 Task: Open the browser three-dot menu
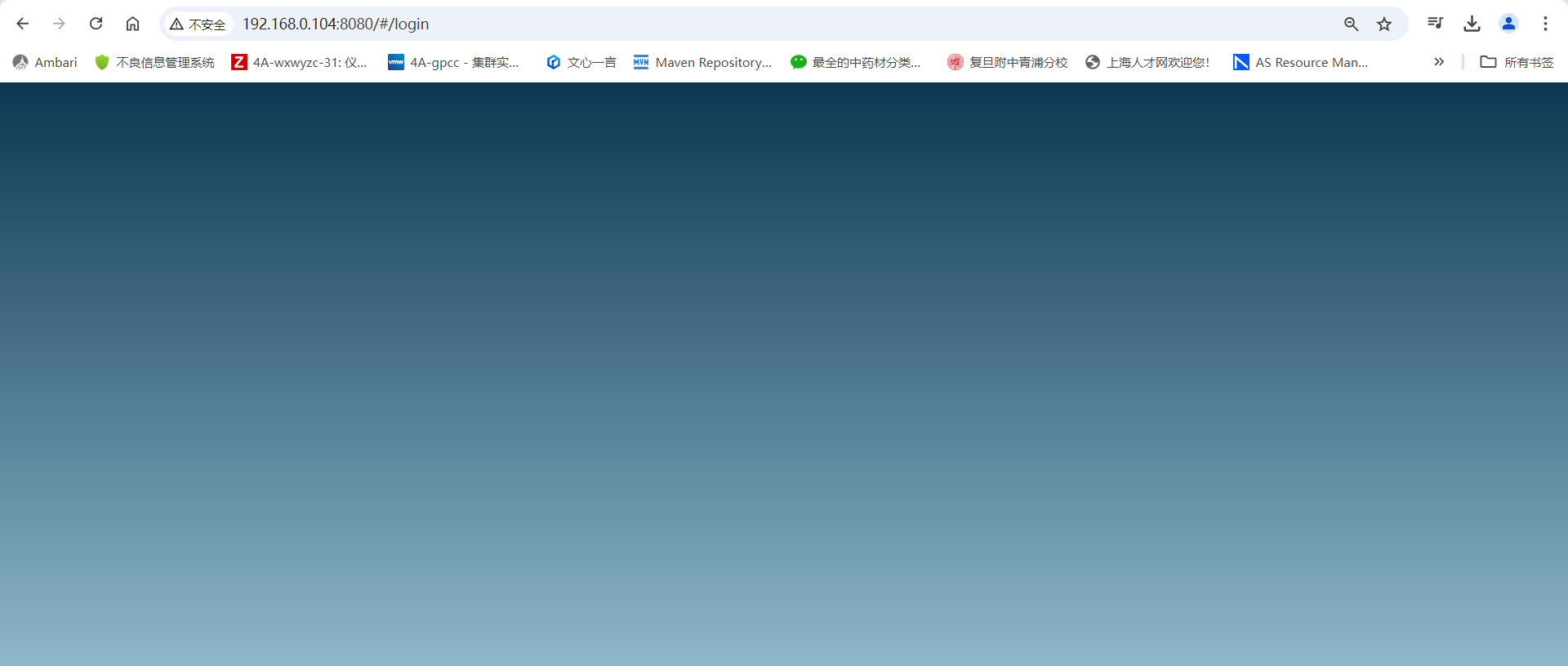[x=1545, y=24]
